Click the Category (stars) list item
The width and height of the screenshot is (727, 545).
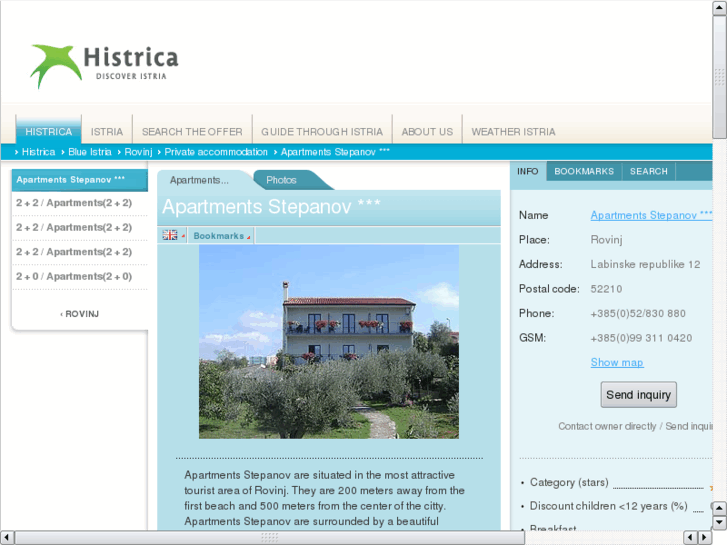pos(569,482)
